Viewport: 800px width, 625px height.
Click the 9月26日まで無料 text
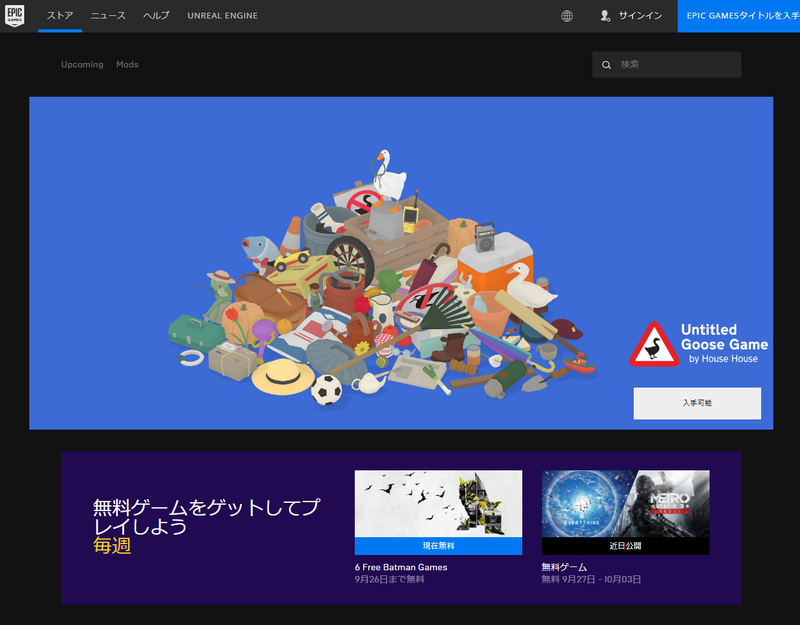(389, 580)
